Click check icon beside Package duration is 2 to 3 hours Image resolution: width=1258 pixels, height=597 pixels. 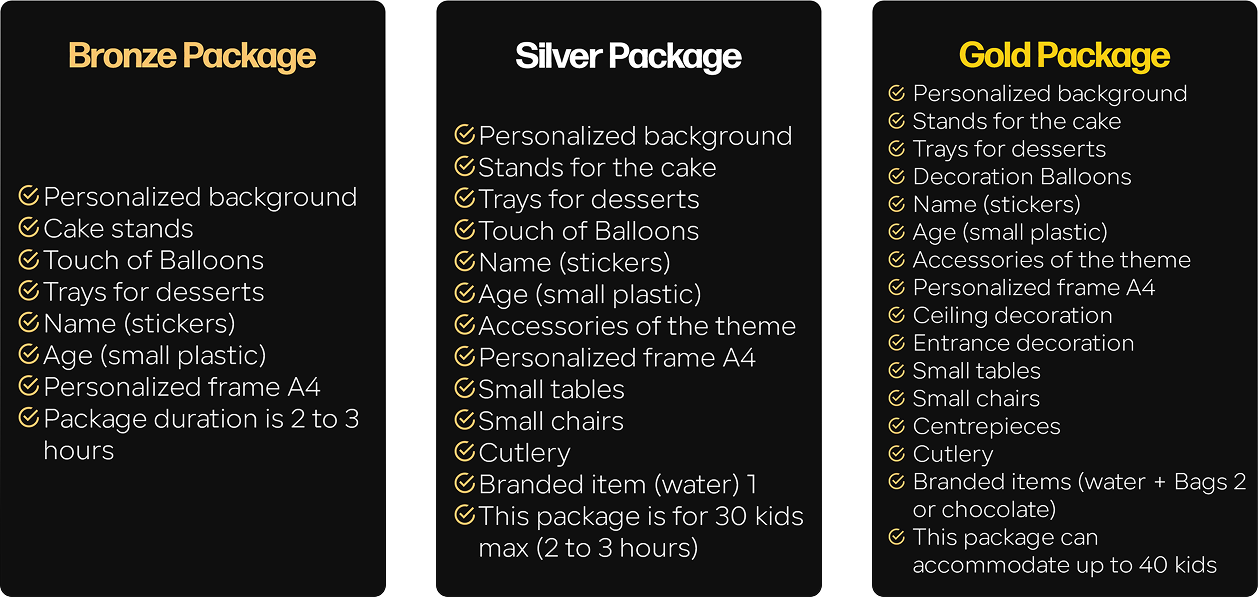[x=28, y=418]
